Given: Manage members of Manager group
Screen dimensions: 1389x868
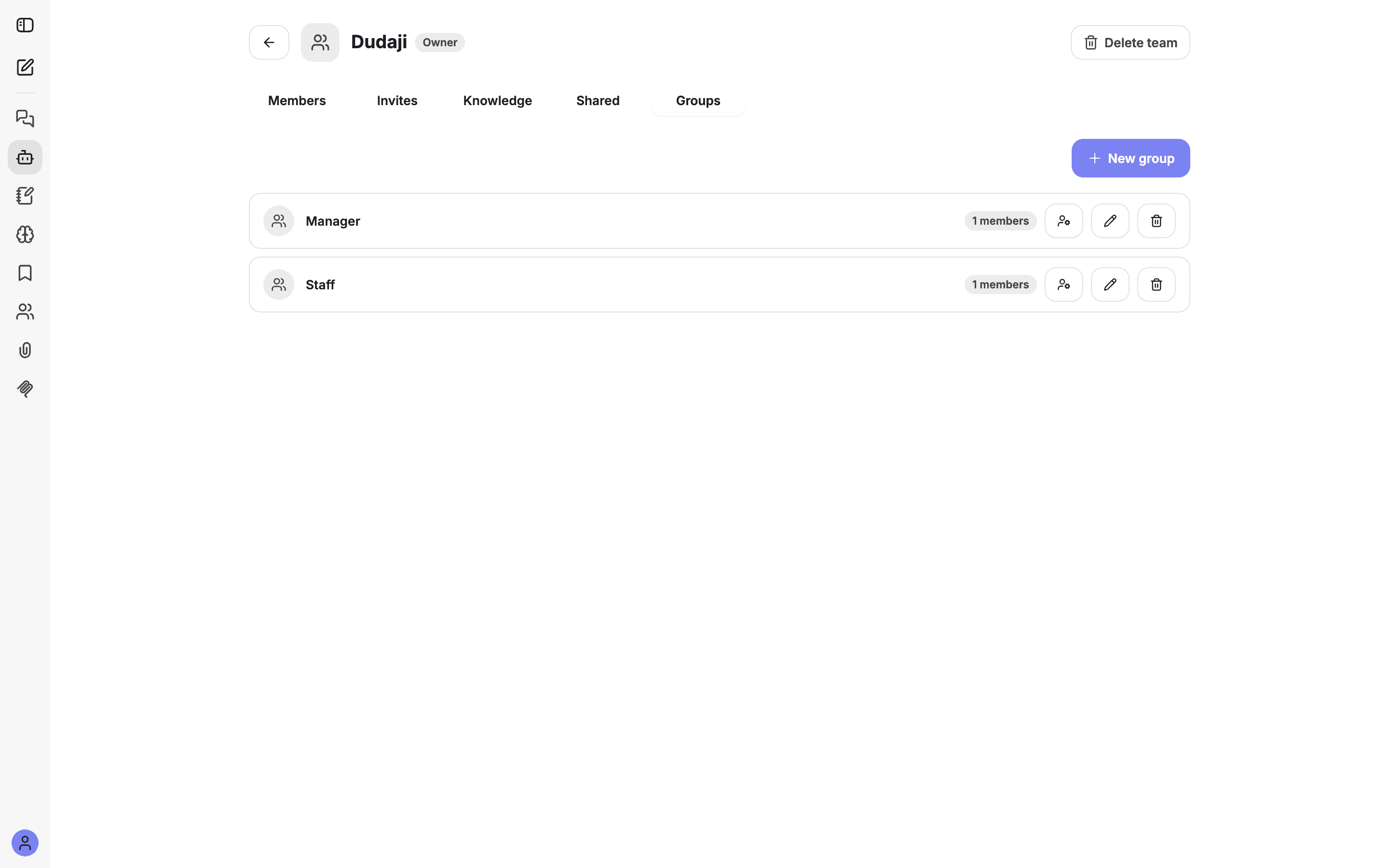Looking at the screenshot, I should point(1063,221).
